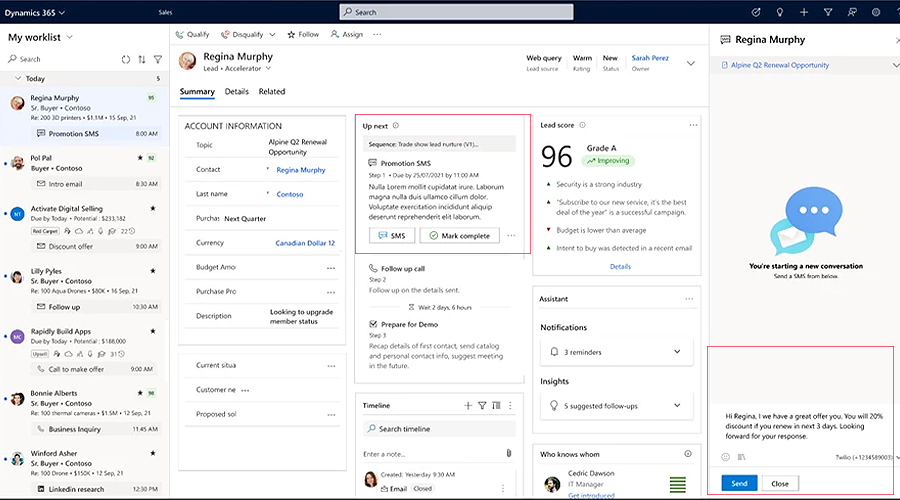Image resolution: width=900 pixels, height=500 pixels.
Task: Open the settings gear icon in top bar
Action: click(876, 12)
